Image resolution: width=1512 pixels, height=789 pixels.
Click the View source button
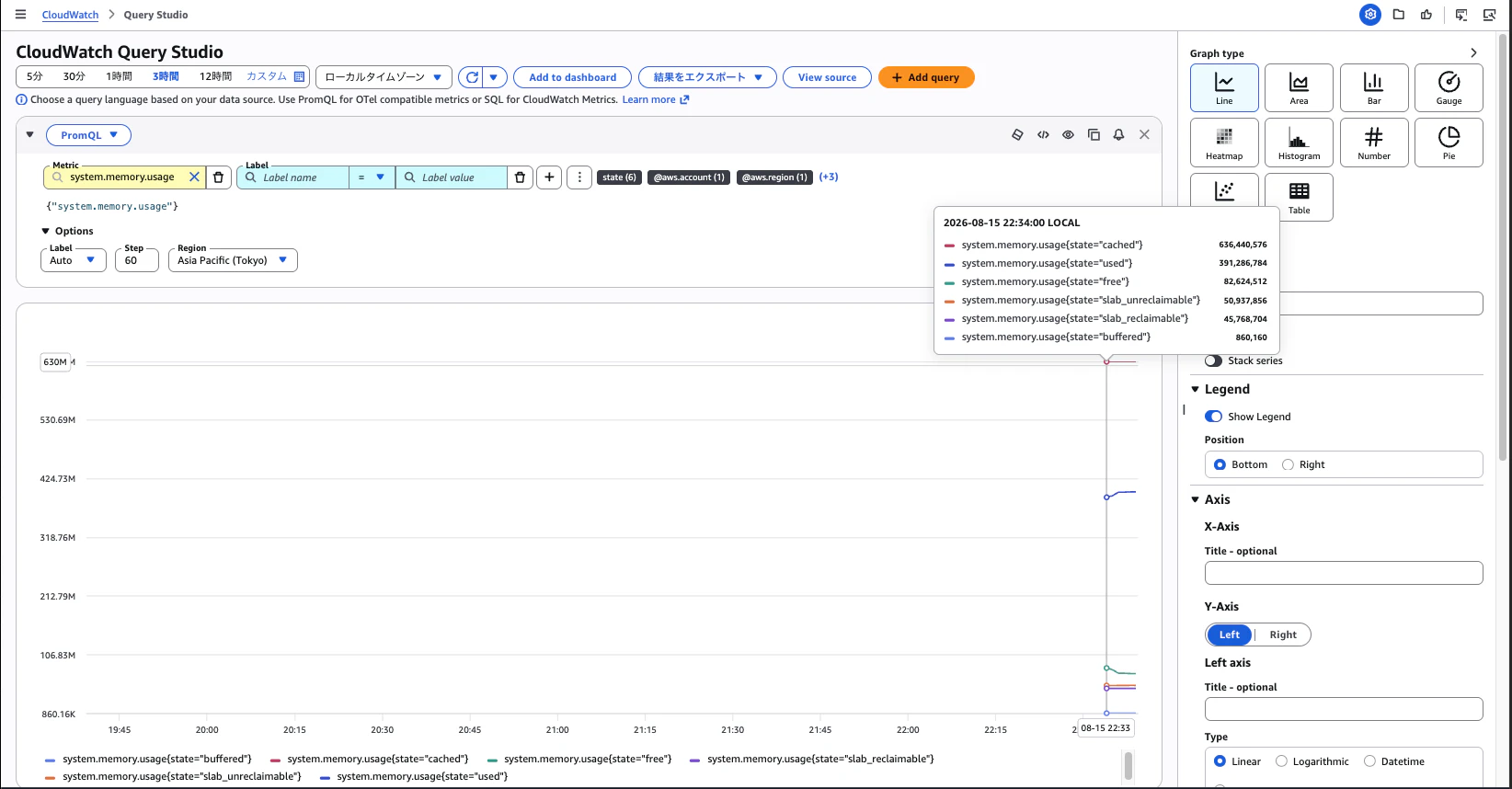click(827, 77)
